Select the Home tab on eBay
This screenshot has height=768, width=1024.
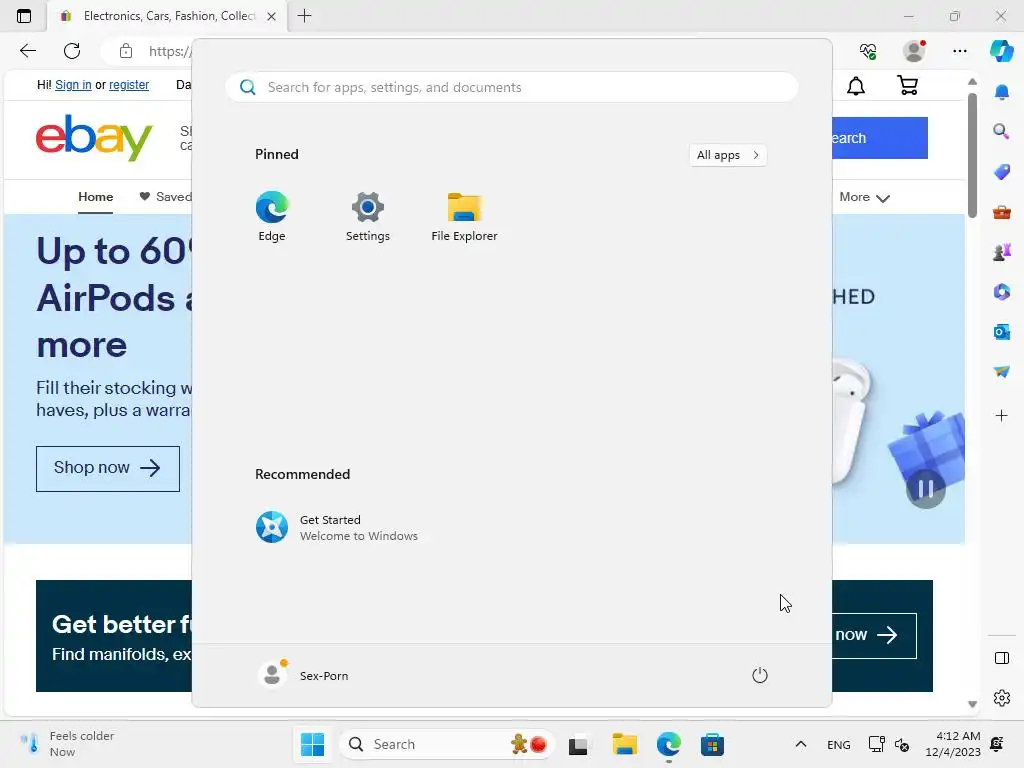[95, 197]
